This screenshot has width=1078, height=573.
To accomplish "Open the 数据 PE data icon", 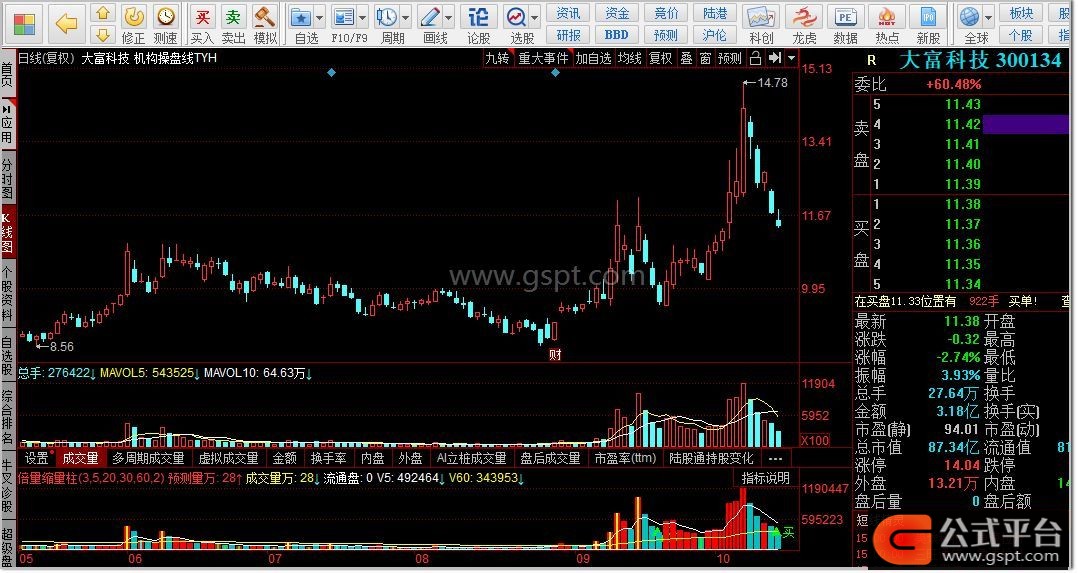I will pyautogui.click(x=845, y=24).
